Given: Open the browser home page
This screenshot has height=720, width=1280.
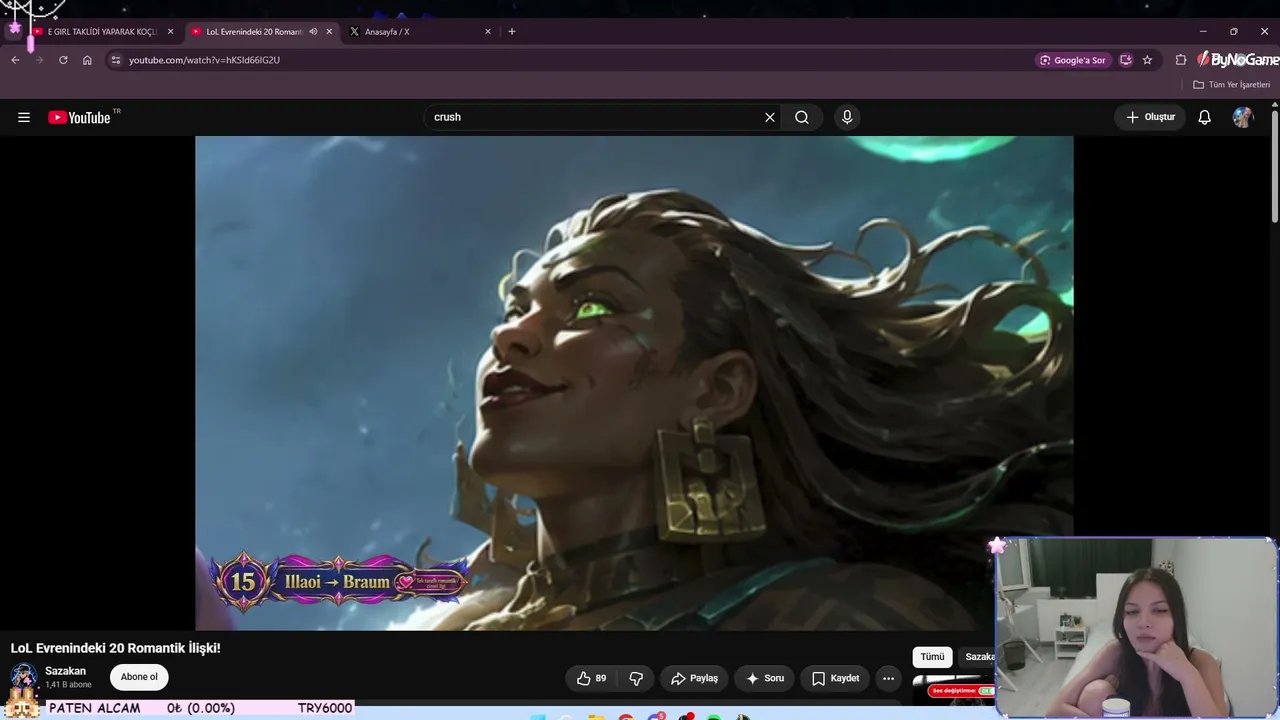Looking at the screenshot, I should click(x=87, y=60).
